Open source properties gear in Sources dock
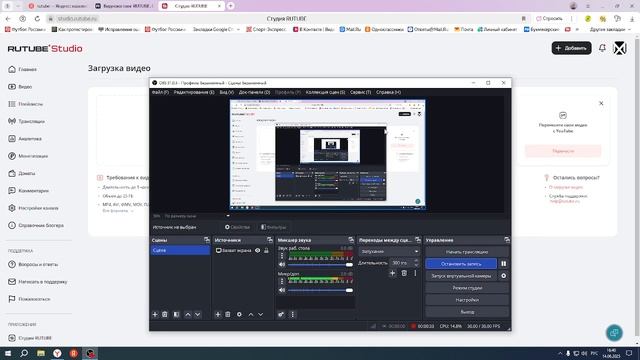 239,314
